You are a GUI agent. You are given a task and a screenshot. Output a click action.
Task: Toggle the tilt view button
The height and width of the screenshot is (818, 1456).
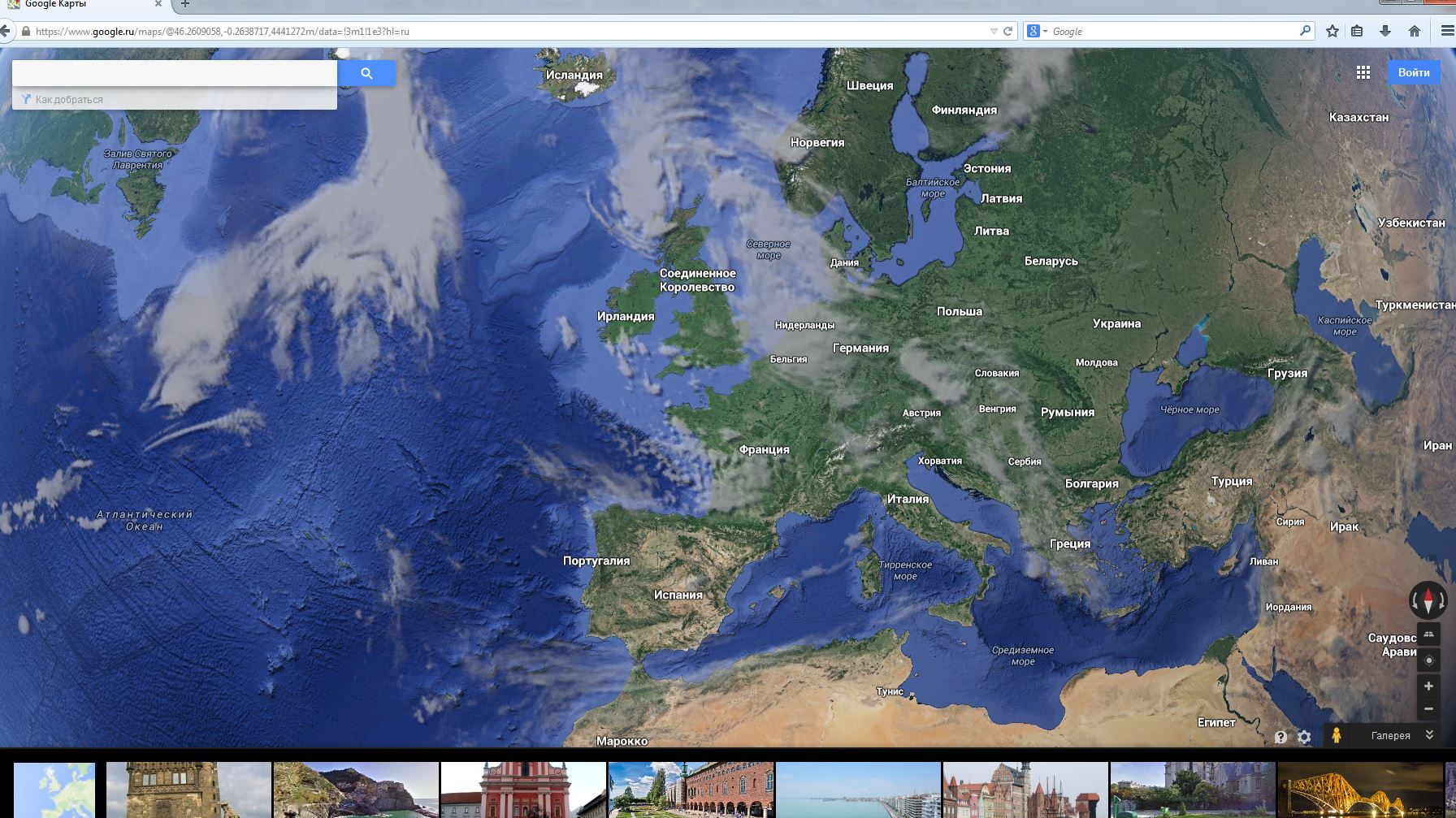1428,634
